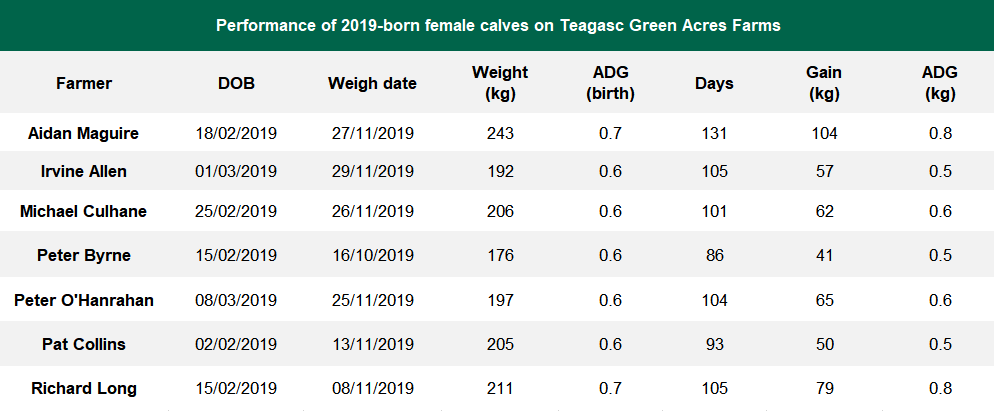The image size is (994, 411).
Task: Click the table title banner
Action: pos(497,25)
